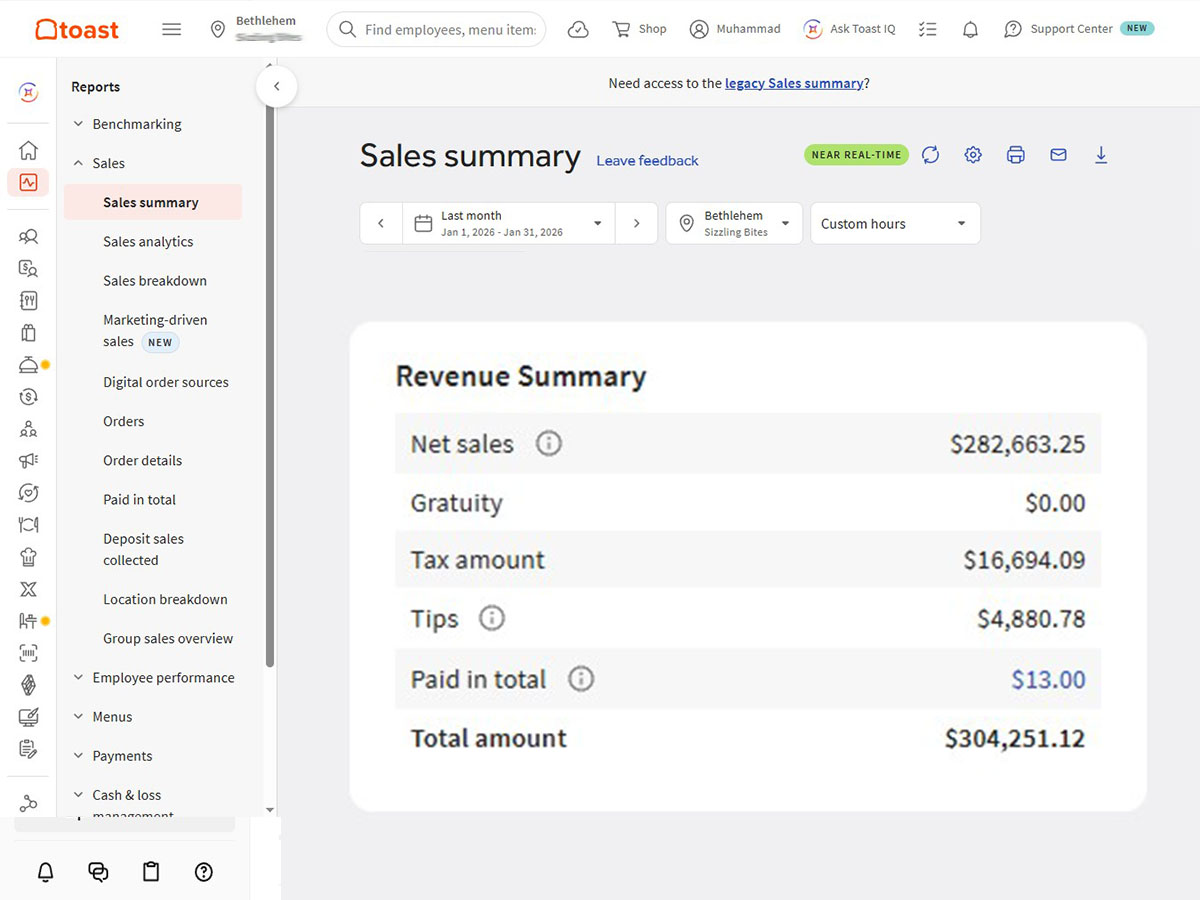1200x900 pixels.
Task: Expand the Employee performance section
Action: tap(163, 678)
